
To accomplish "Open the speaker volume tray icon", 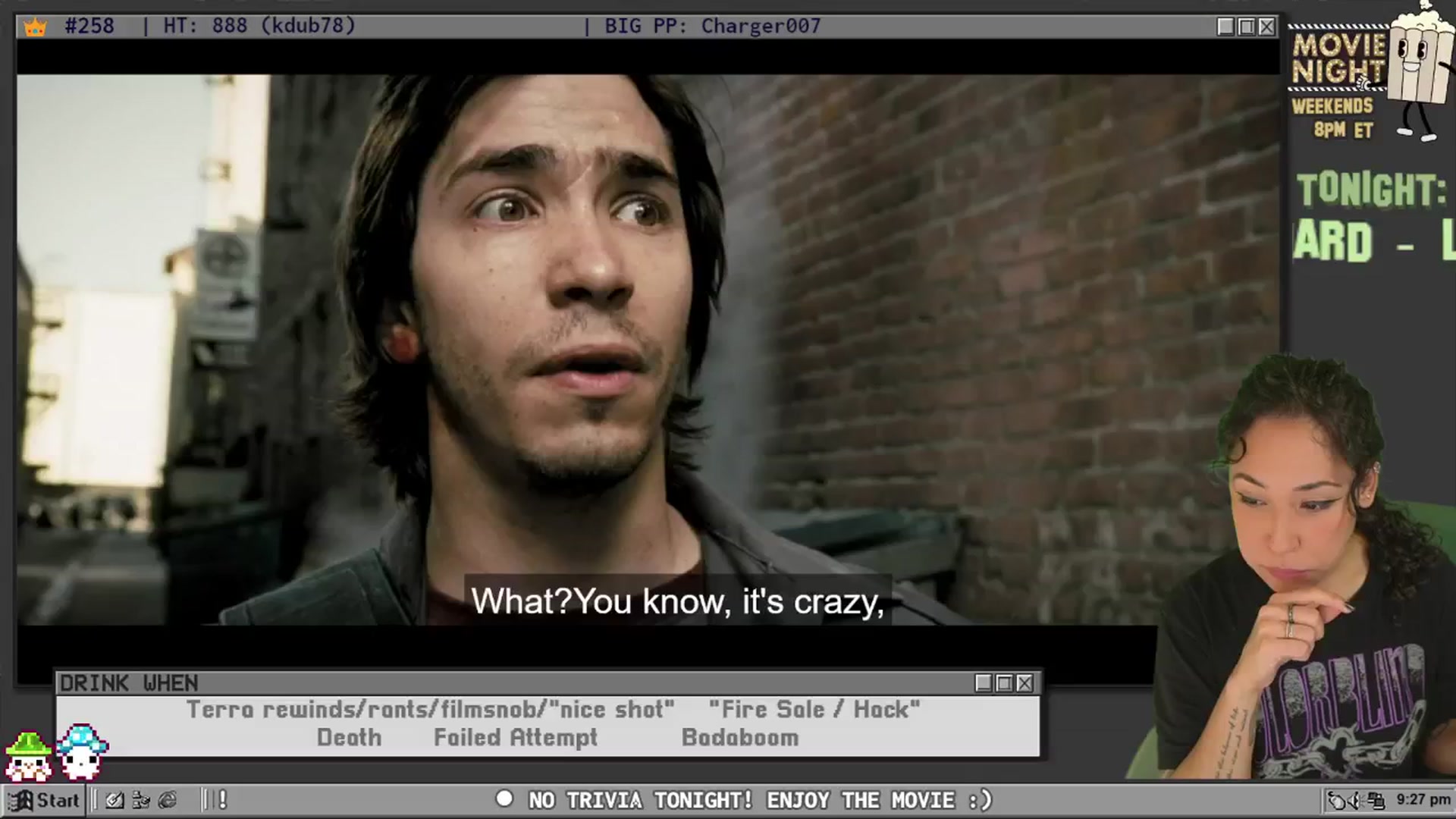I will pos(1356,800).
